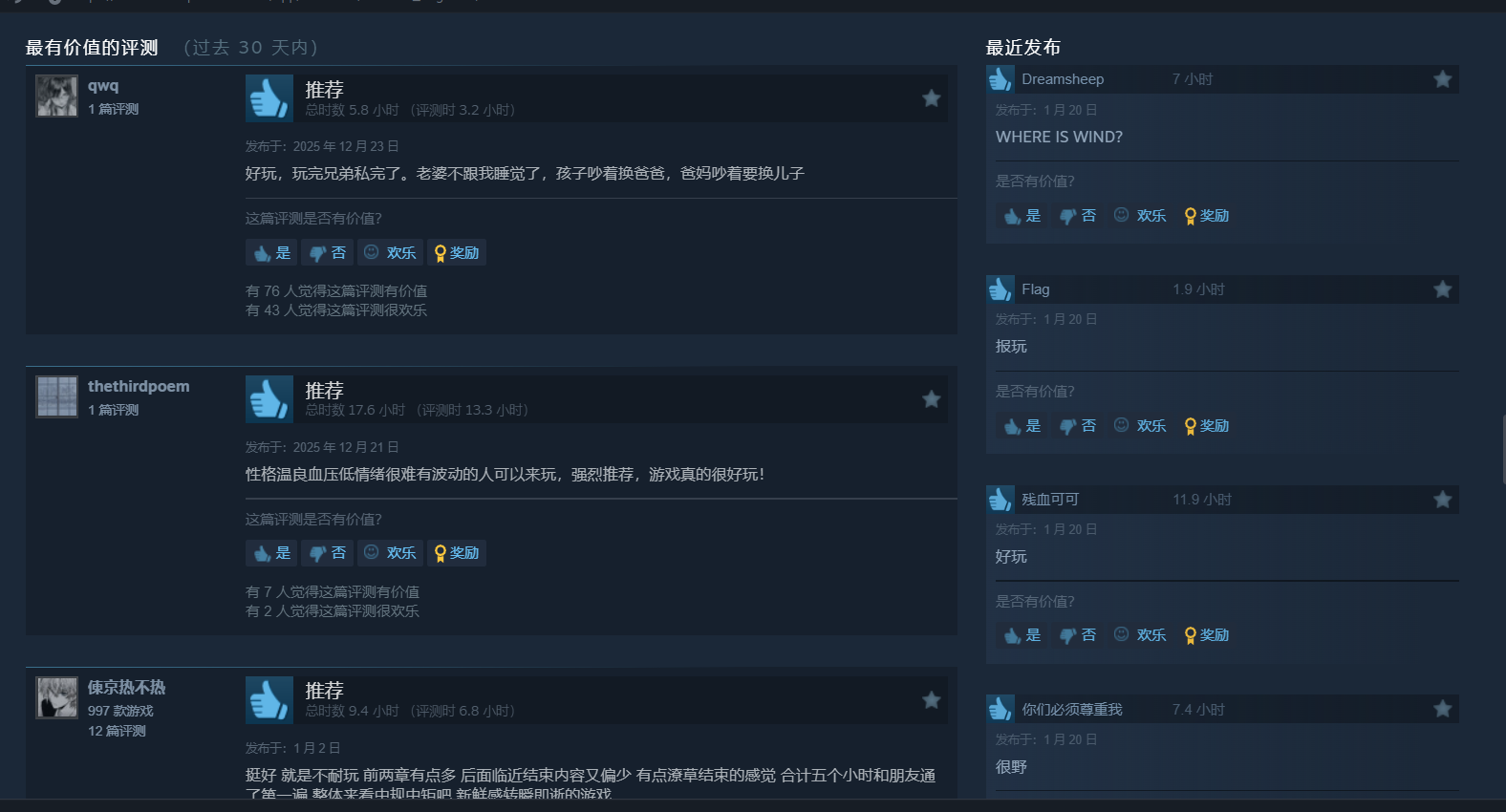Screen dimensions: 1506x812
Task: Vote 是 on qwq's review
Action: click(x=272, y=252)
